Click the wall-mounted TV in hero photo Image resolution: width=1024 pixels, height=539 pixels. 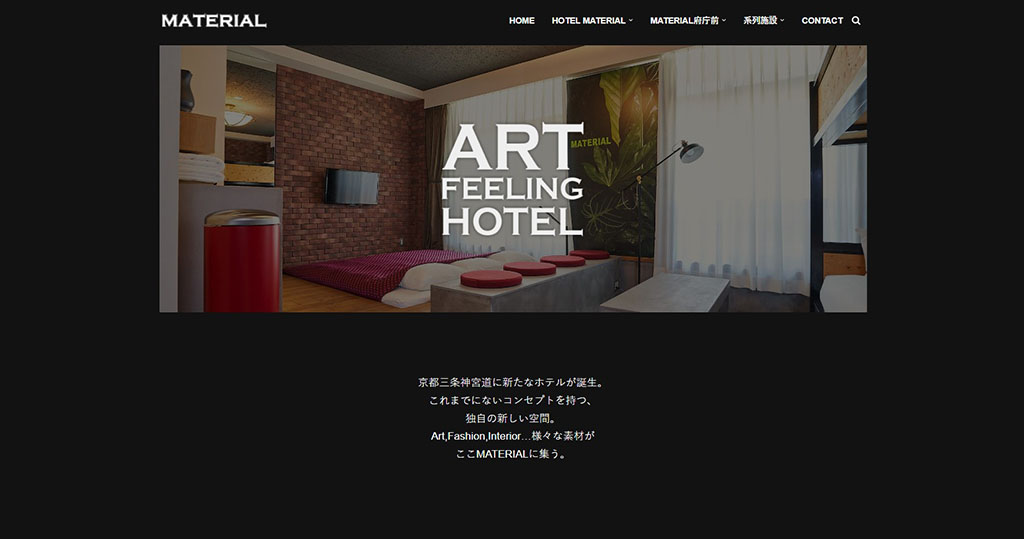click(352, 186)
